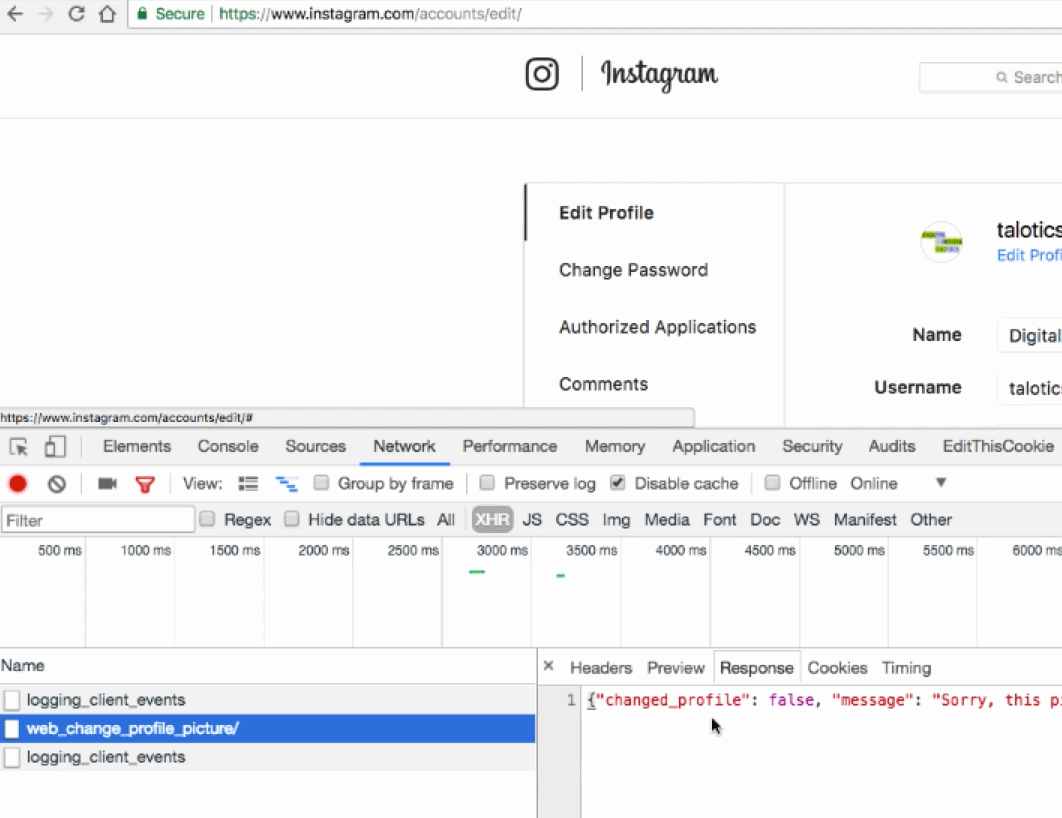Reload the page with the refresh icon
The height and width of the screenshot is (818, 1062).
tap(74, 15)
